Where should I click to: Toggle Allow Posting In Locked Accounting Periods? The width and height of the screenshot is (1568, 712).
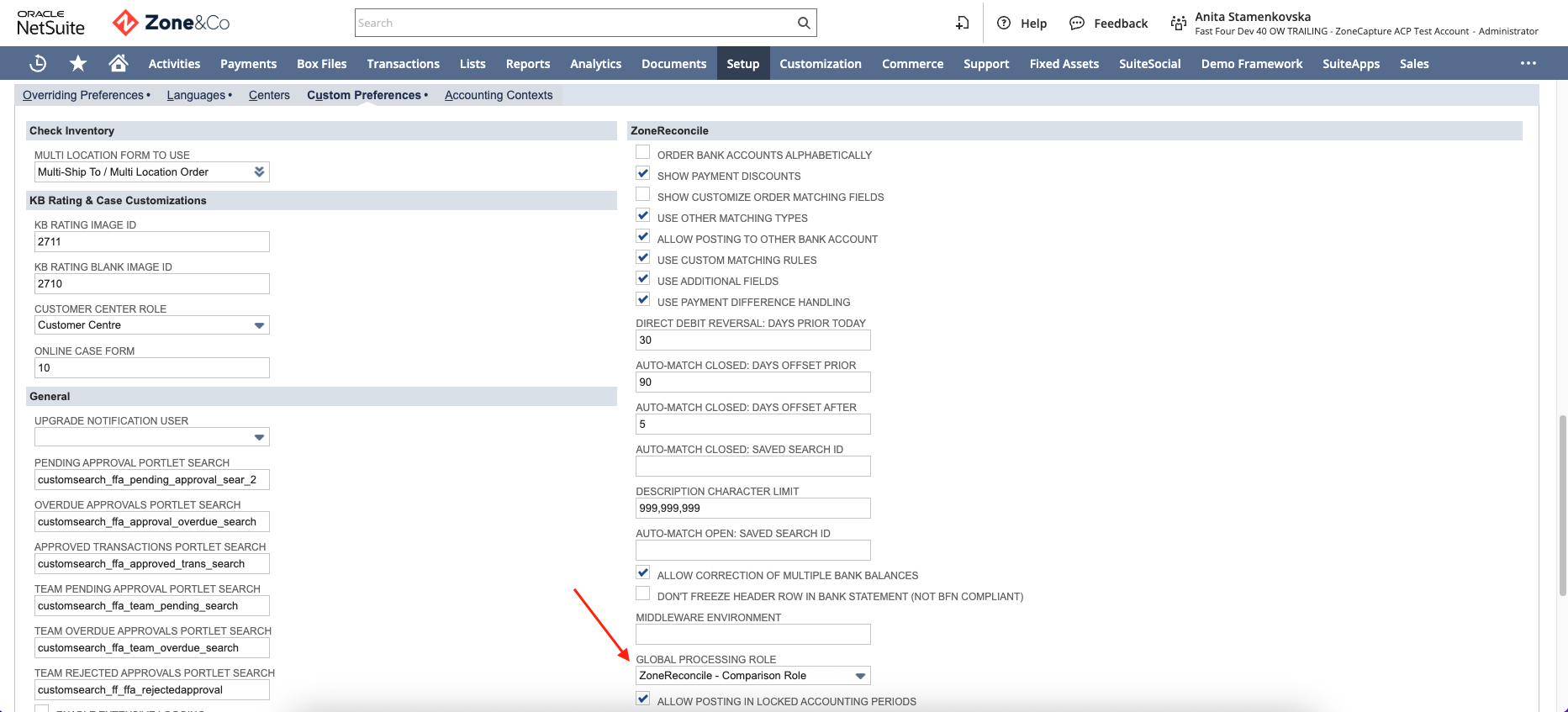(643, 699)
